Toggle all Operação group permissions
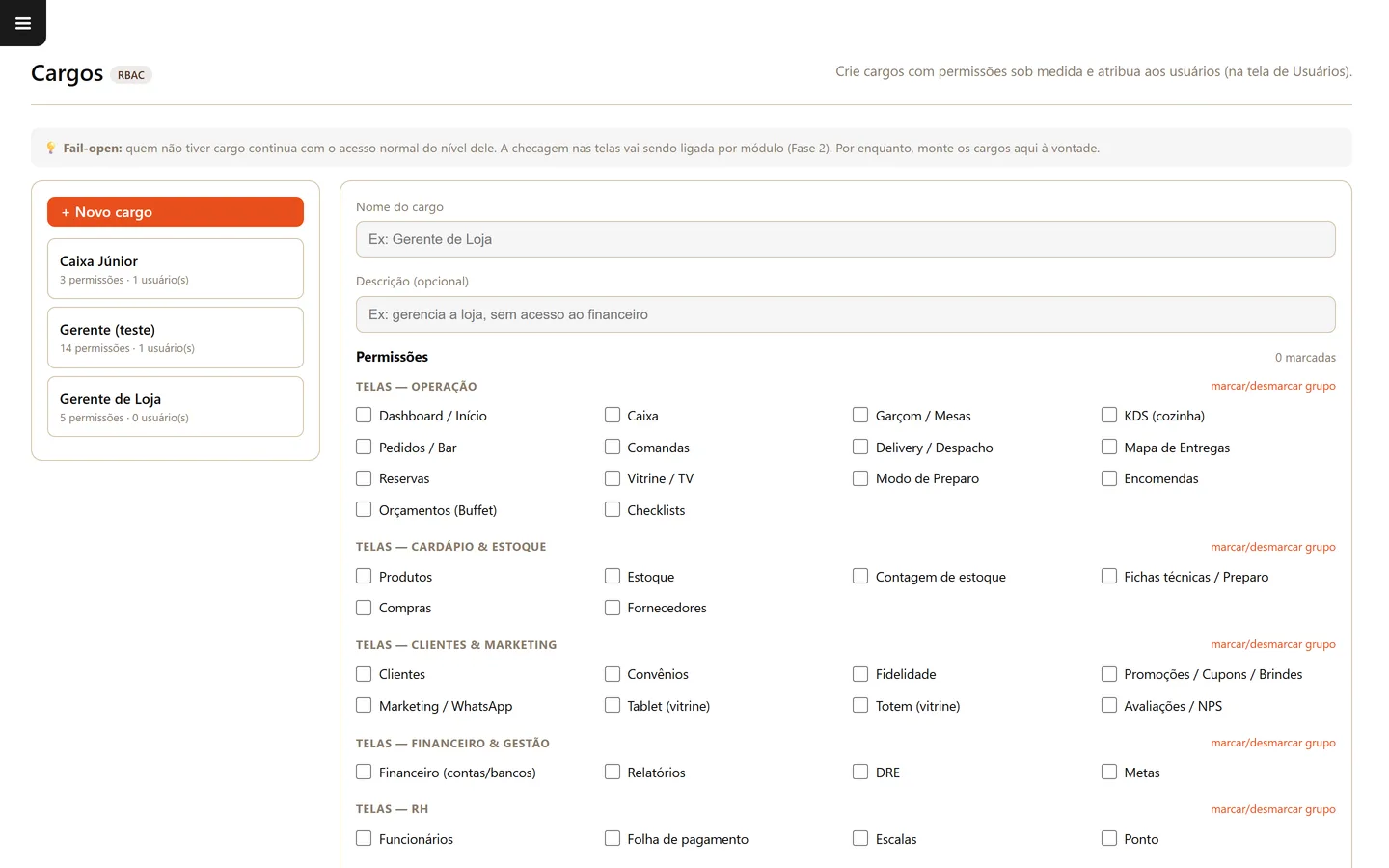Viewport: 1389px width, 868px height. click(1273, 386)
